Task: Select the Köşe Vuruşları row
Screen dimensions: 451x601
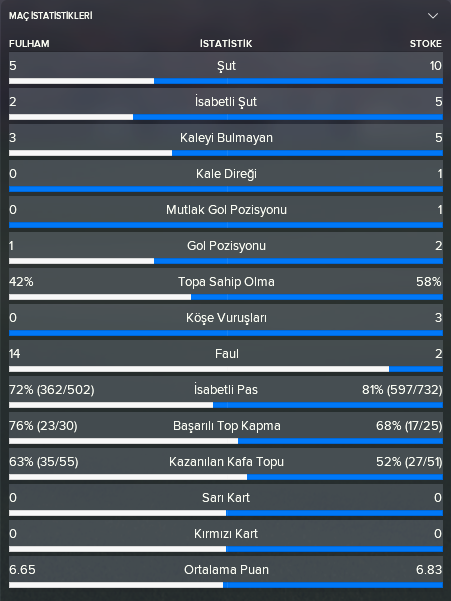Action: click(226, 320)
